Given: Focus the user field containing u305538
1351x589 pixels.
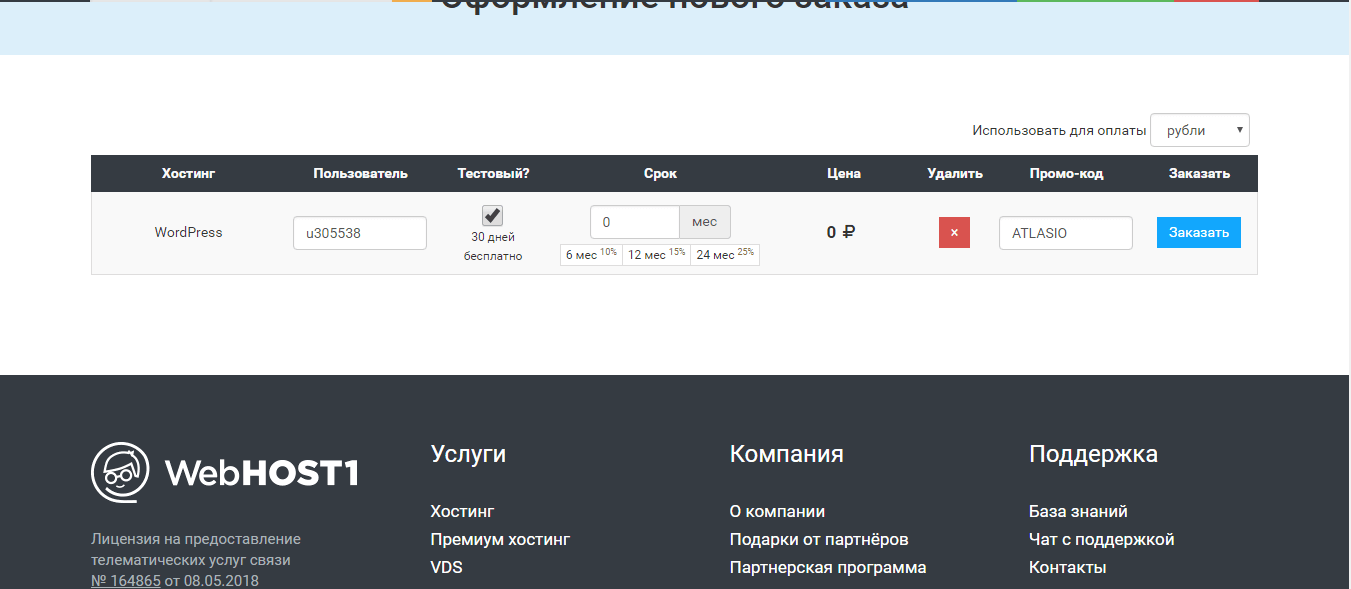Looking at the screenshot, I should (x=360, y=233).
